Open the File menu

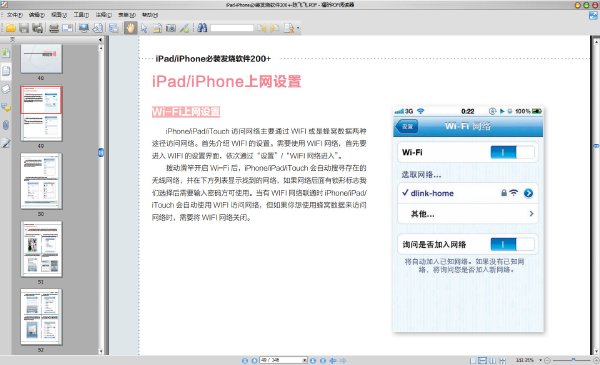tap(14, 15)
